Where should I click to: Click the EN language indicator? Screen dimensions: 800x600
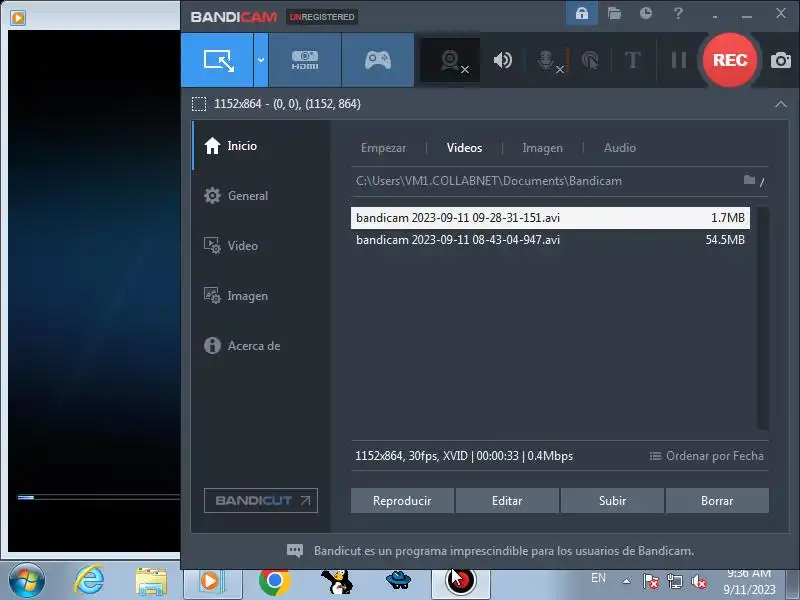[x=598, y=578]
